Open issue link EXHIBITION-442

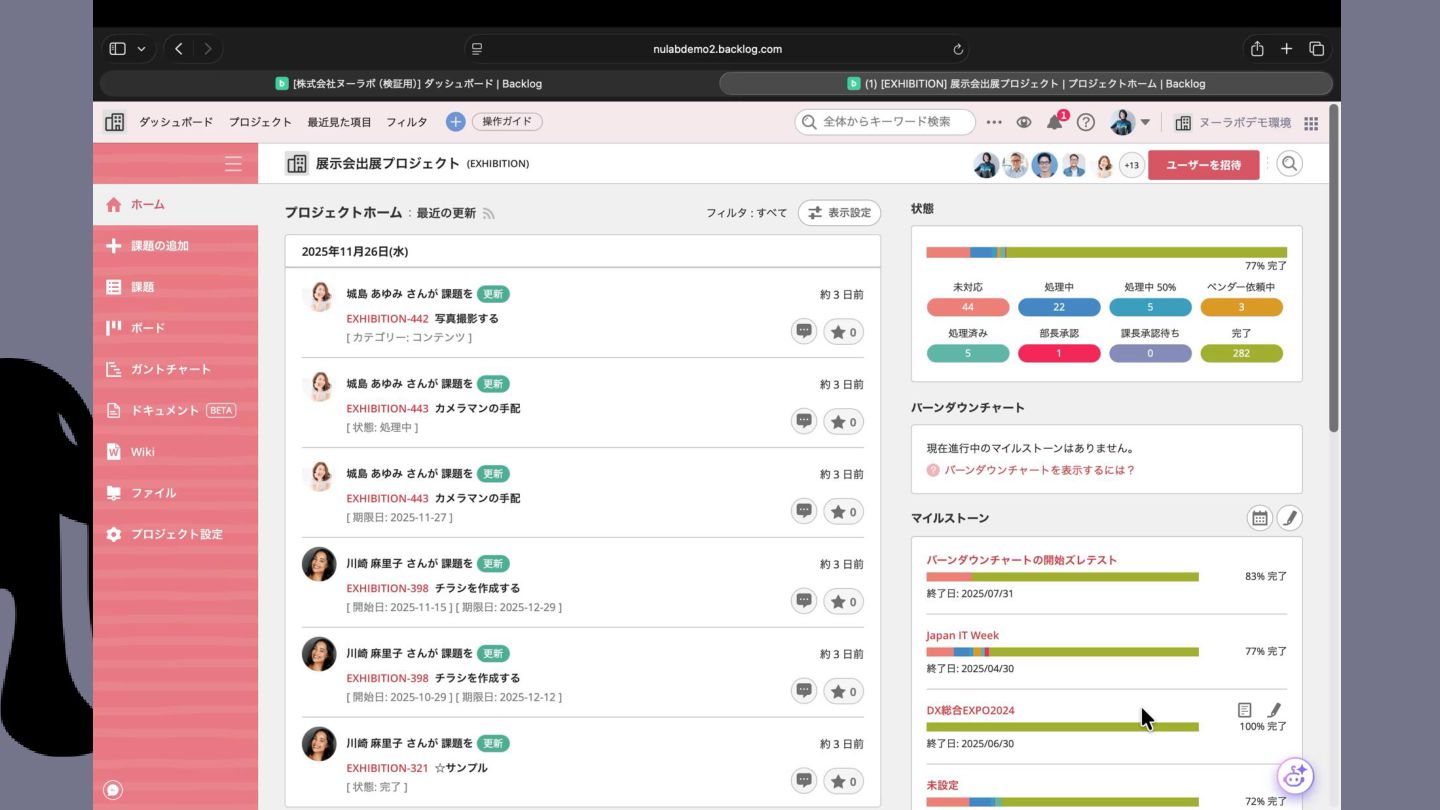coord(387,318)
